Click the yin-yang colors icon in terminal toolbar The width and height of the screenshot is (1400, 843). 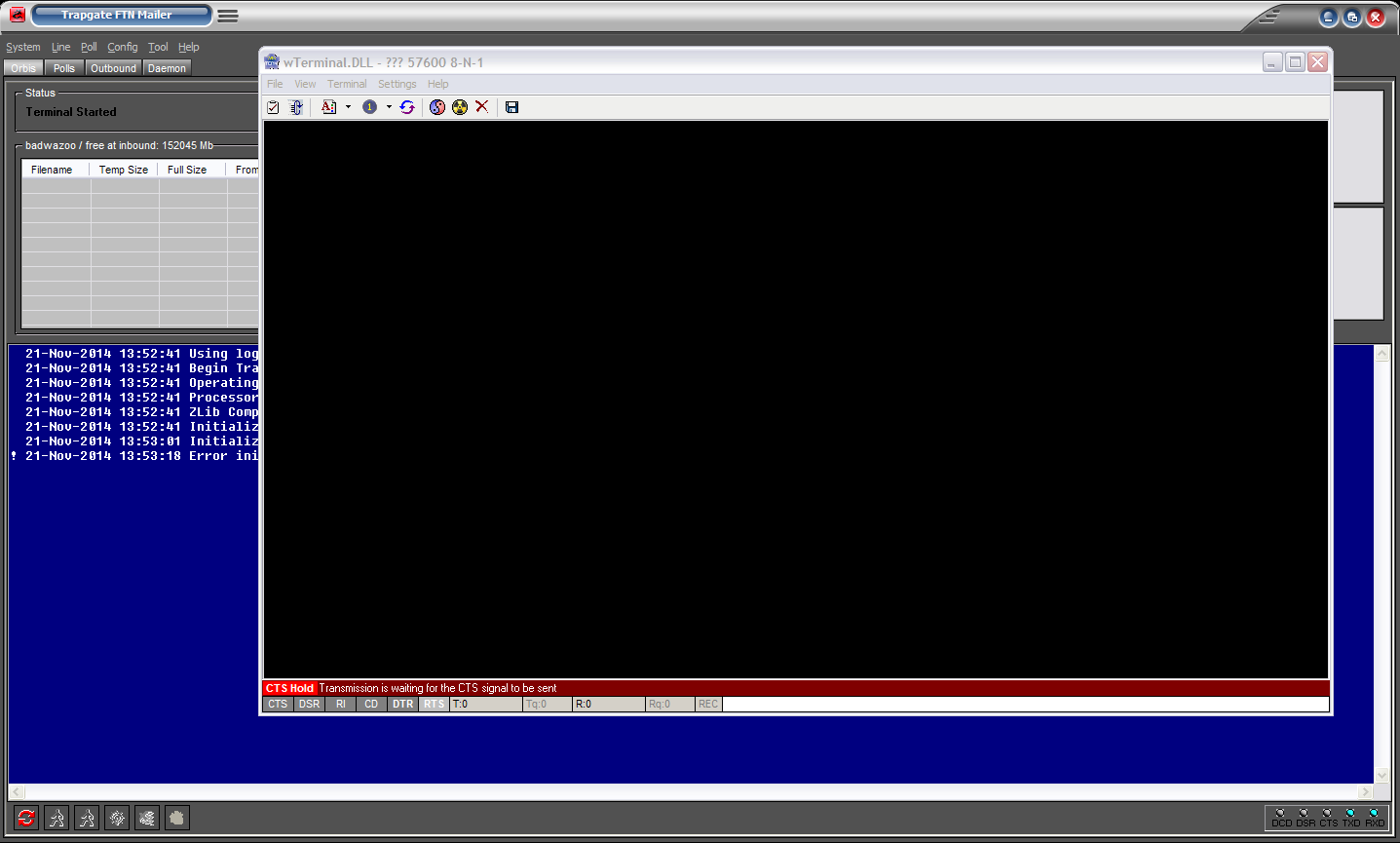coord(436,107)
